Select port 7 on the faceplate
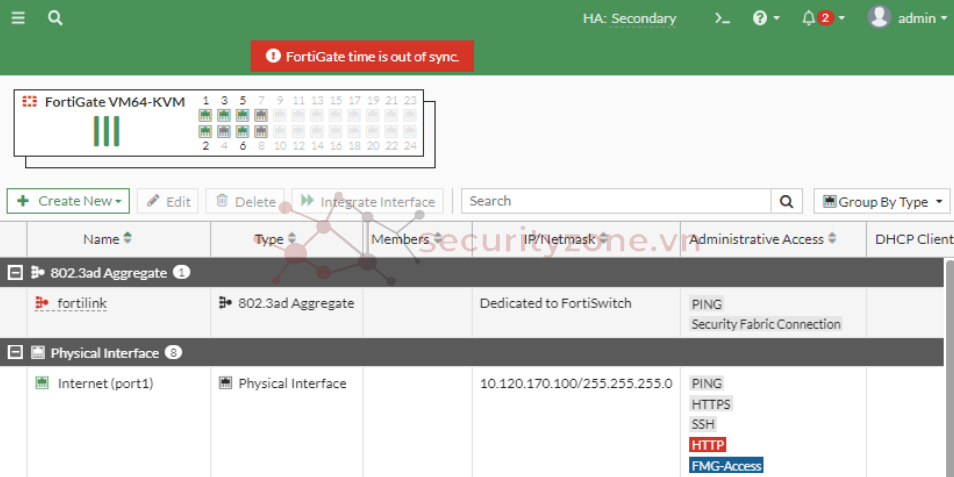Viewport: 954px width, 477px height. point(261,115)
